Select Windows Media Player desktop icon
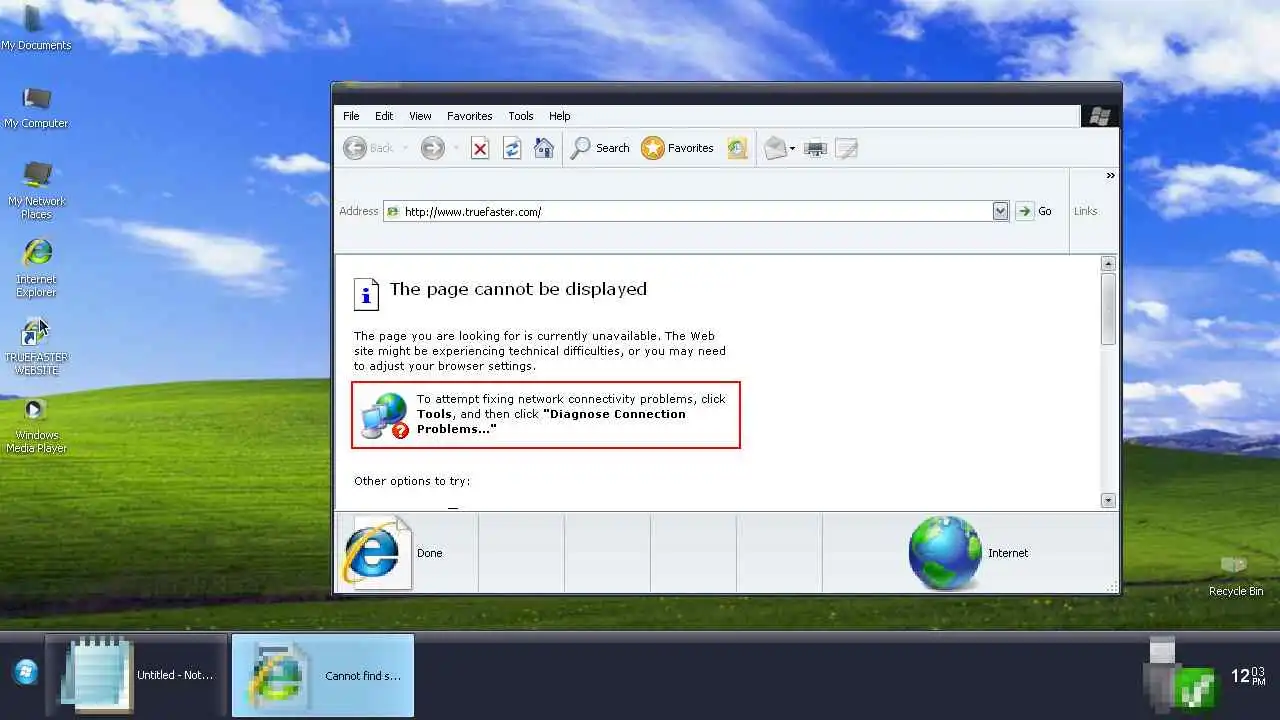Viewport: 1280px width, 720px height. click(36, 427)
